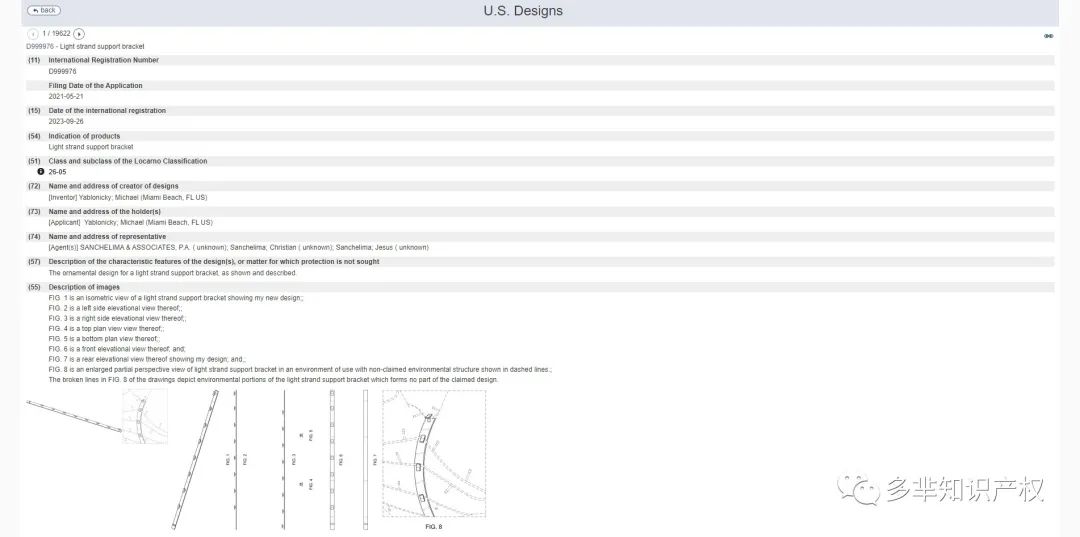Open the FIG. 2 side view drawing
Viewport: 1080px width, 537px height.
point(238,460)
